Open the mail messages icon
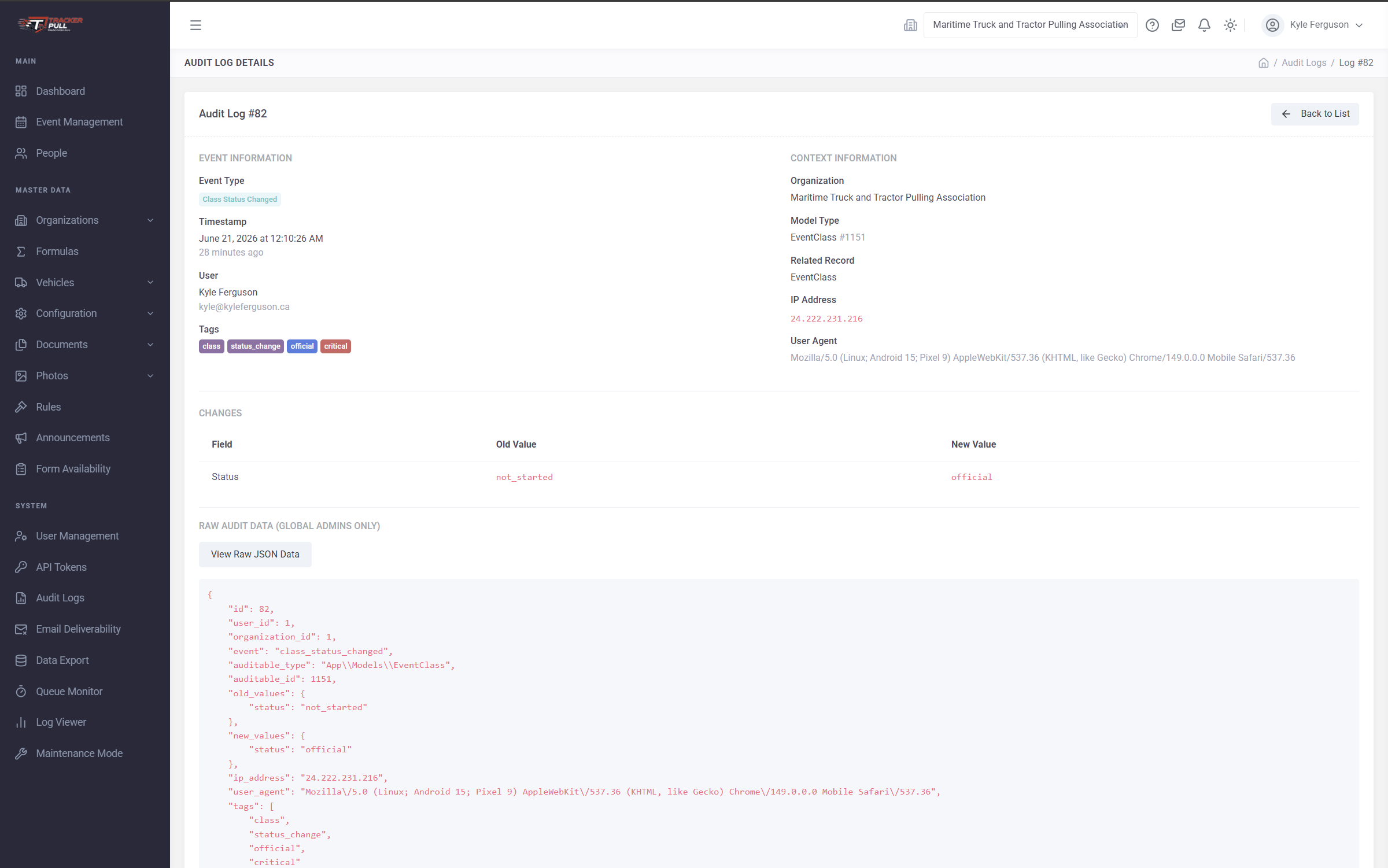The width and height of the screenshot is (1388, 868). pos(1178,25)
